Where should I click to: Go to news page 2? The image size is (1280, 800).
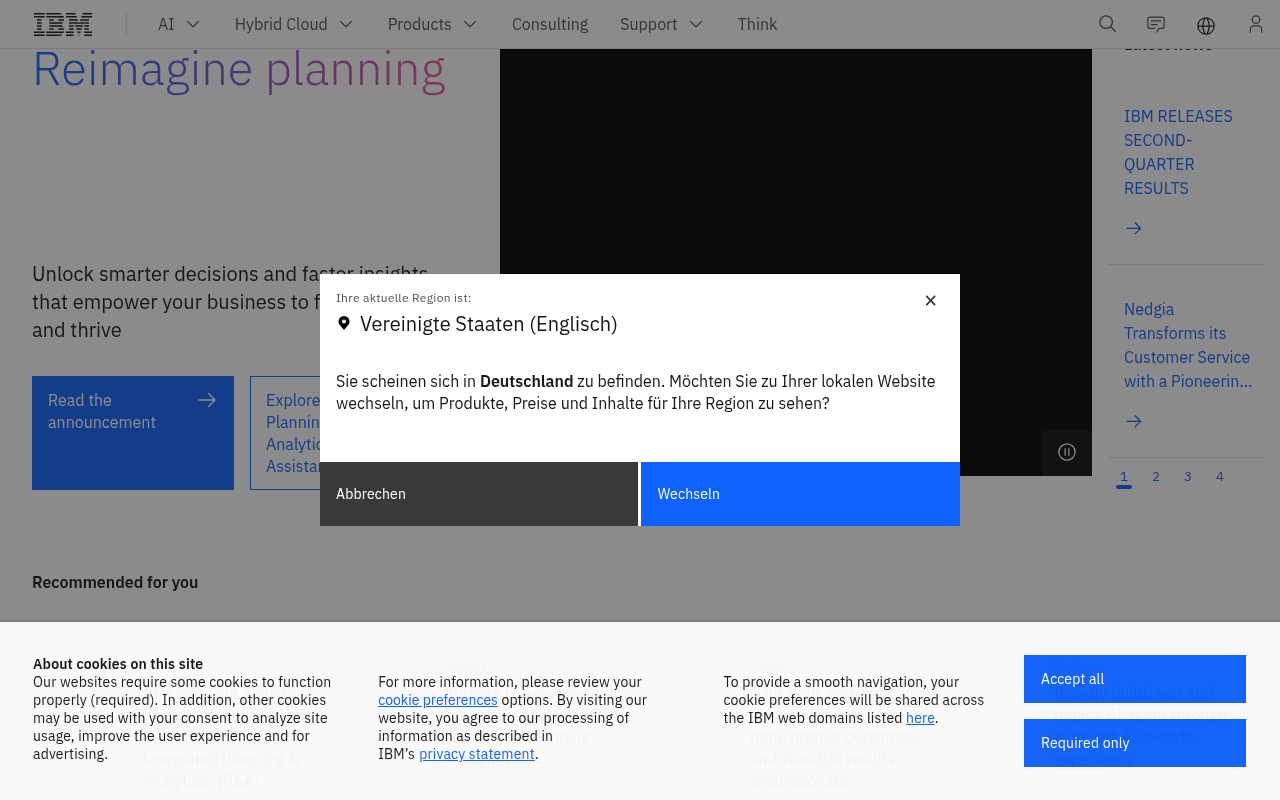1156,477
